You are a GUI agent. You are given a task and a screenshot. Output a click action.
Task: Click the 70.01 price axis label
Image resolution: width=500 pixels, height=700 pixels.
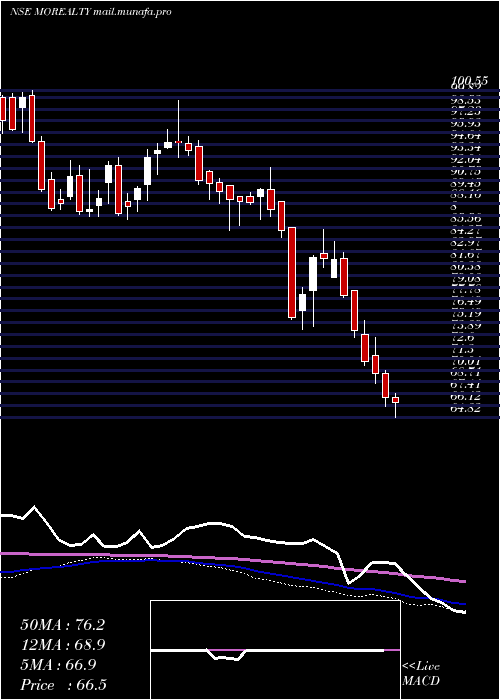click(467, 361)
